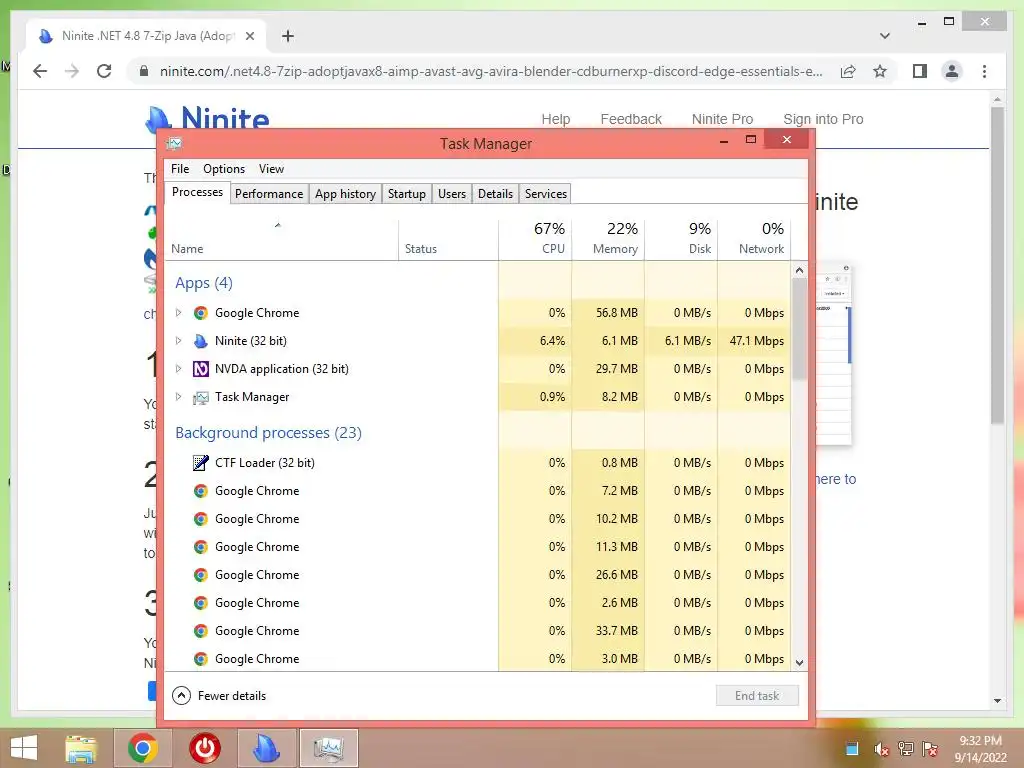The width and height of the screenshot is (1024, 768).
Task: Open Chrome side panel icon
Action: click(920, 71)
